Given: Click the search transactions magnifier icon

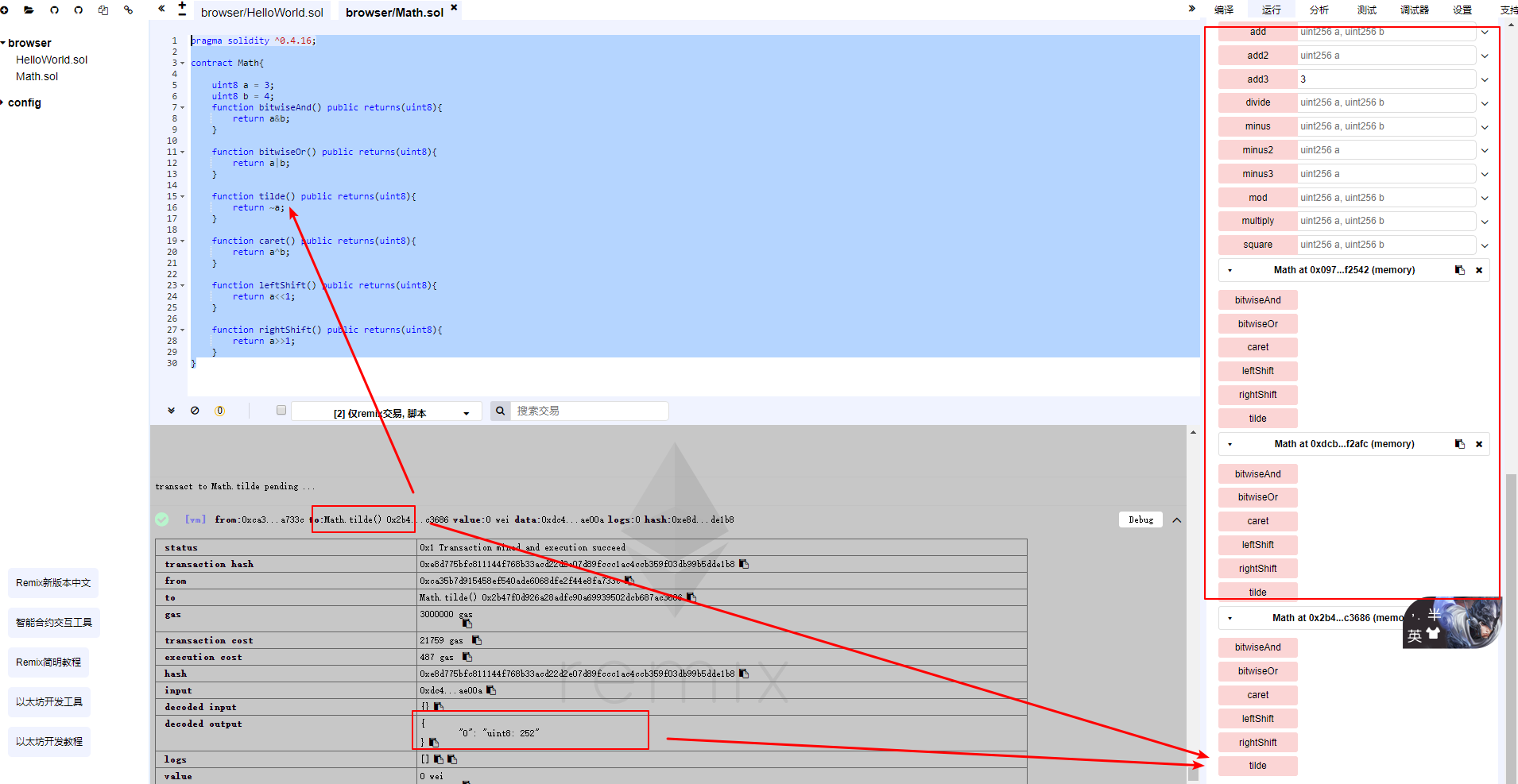Looking at the screenshot, I should click(x=501, y=411).
